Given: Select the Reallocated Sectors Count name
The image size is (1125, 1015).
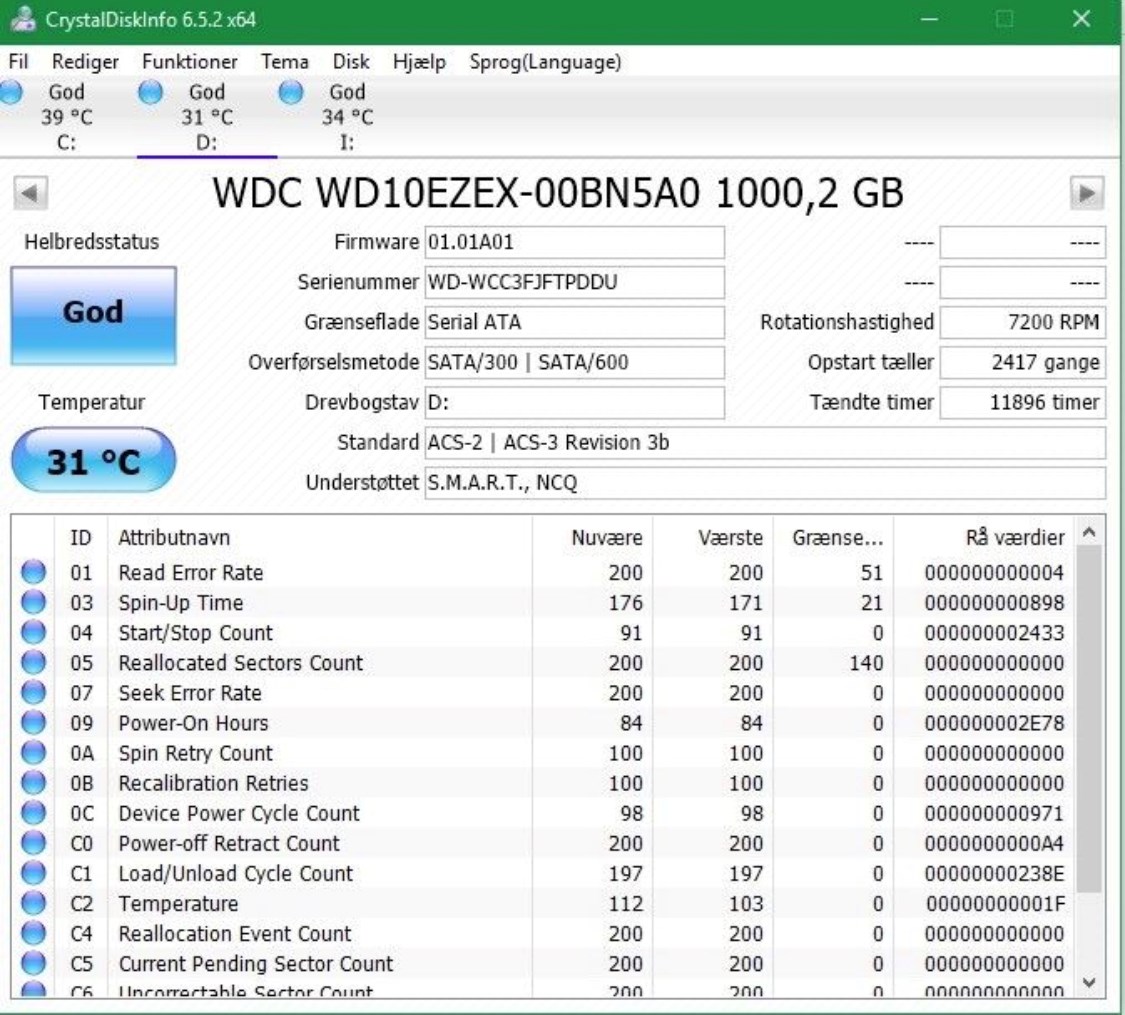Looking at the screenshot, I should point(241,663).
